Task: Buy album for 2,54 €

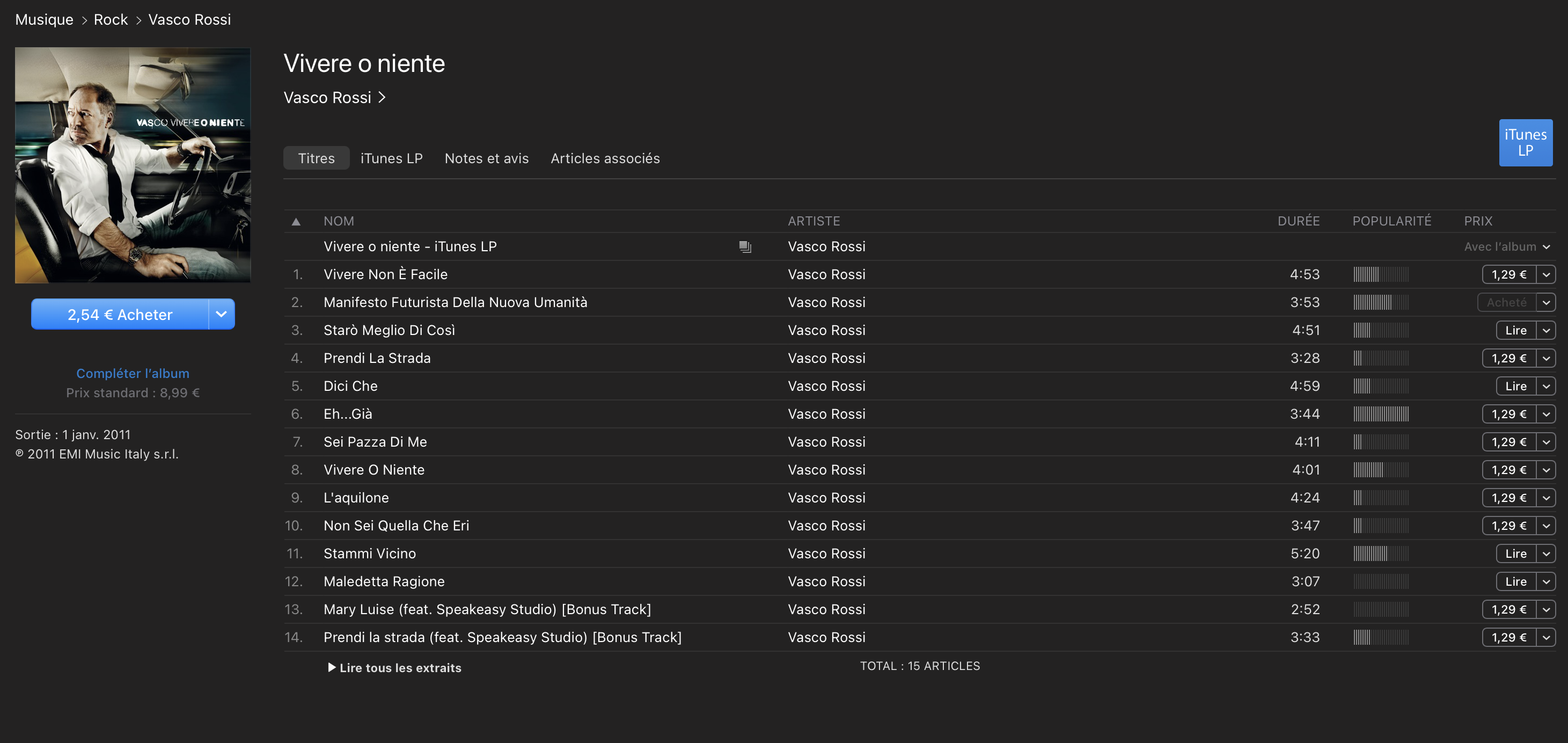Action: tap(120, 314)
